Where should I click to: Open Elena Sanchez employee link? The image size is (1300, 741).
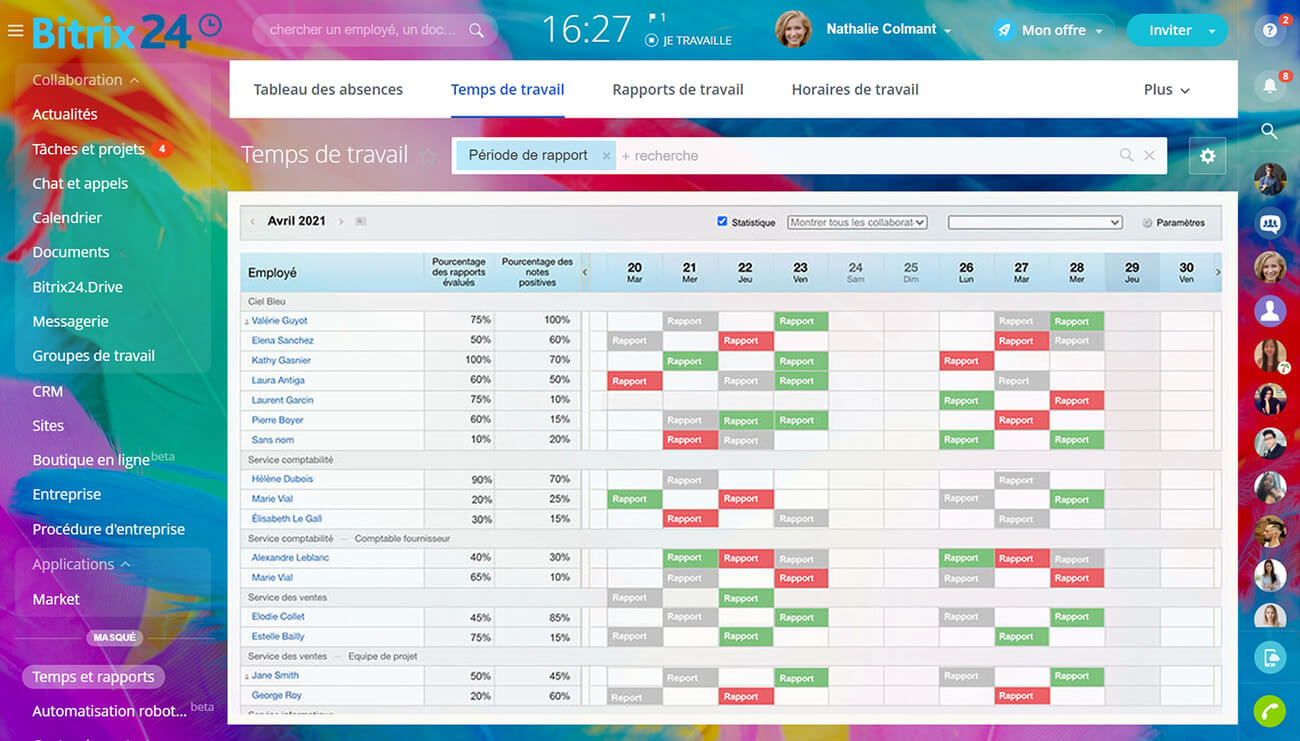(x=282, y=341)
